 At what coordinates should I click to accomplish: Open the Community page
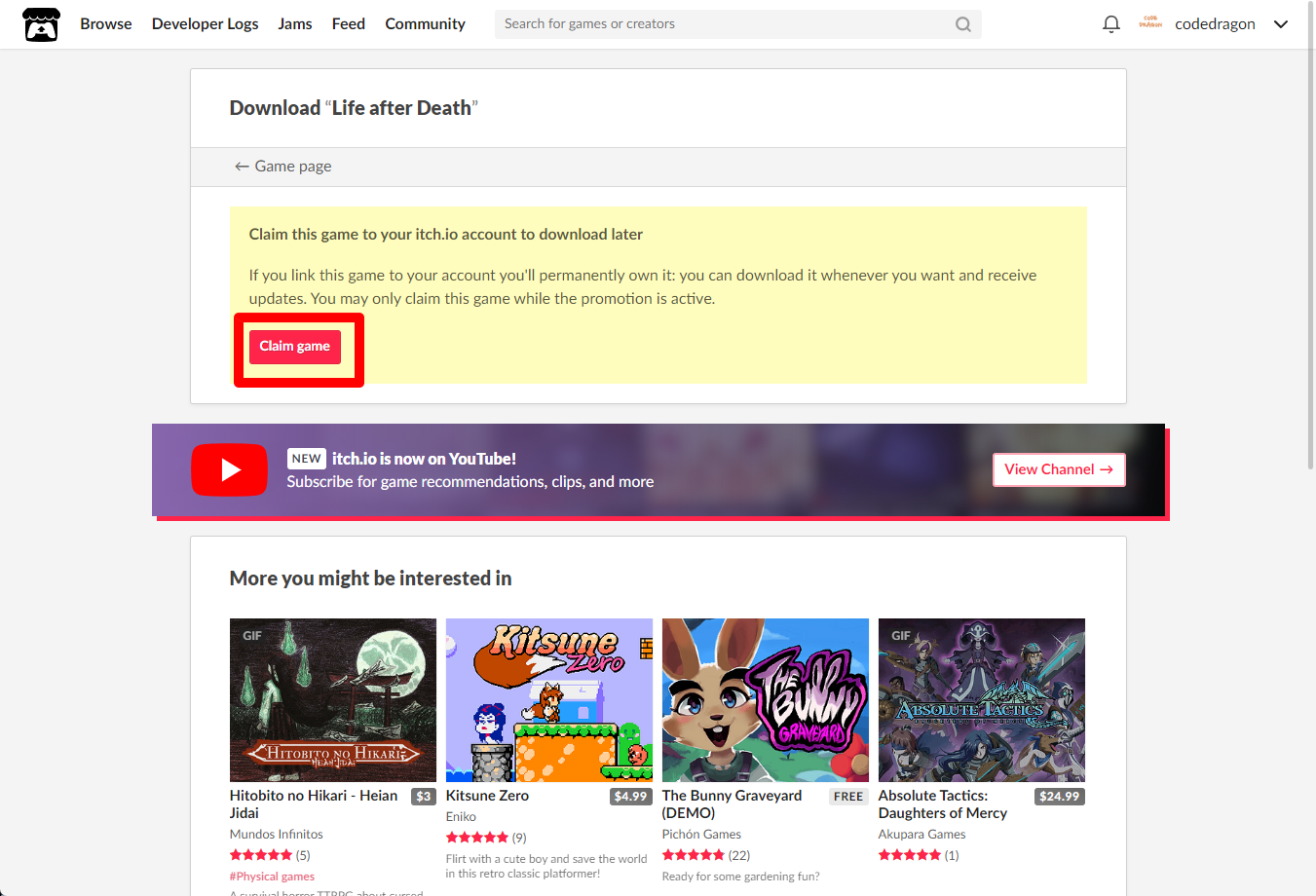click(425, 23)
